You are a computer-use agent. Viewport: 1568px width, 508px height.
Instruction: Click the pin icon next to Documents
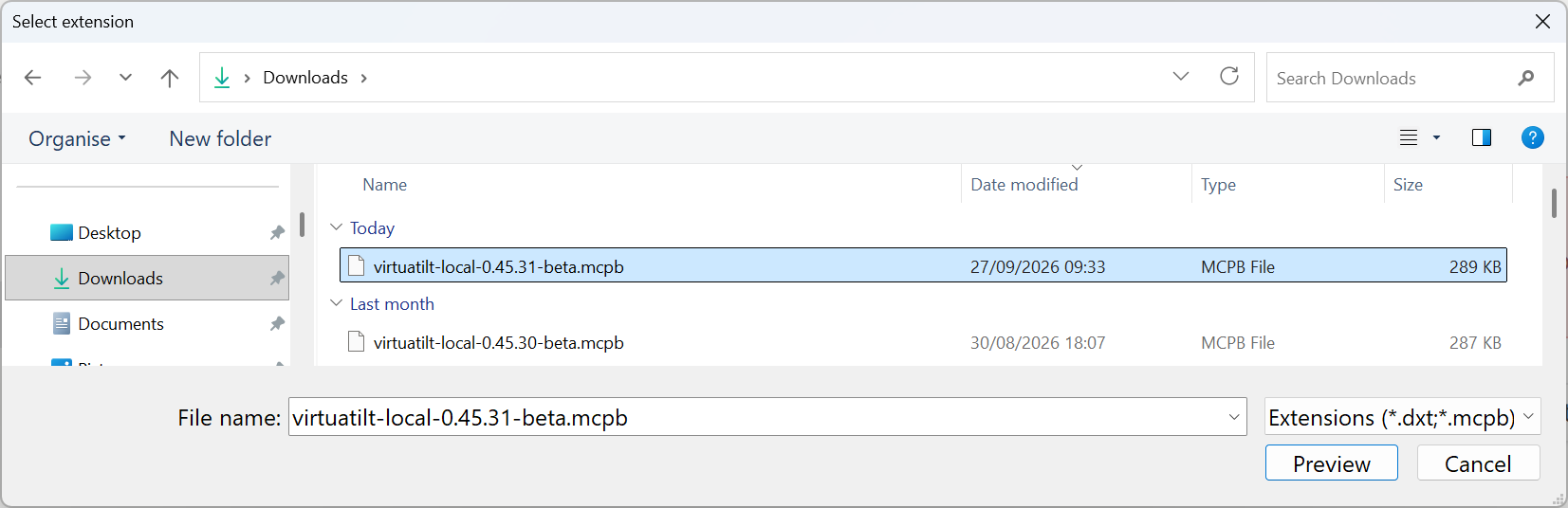tap(277, 323)
